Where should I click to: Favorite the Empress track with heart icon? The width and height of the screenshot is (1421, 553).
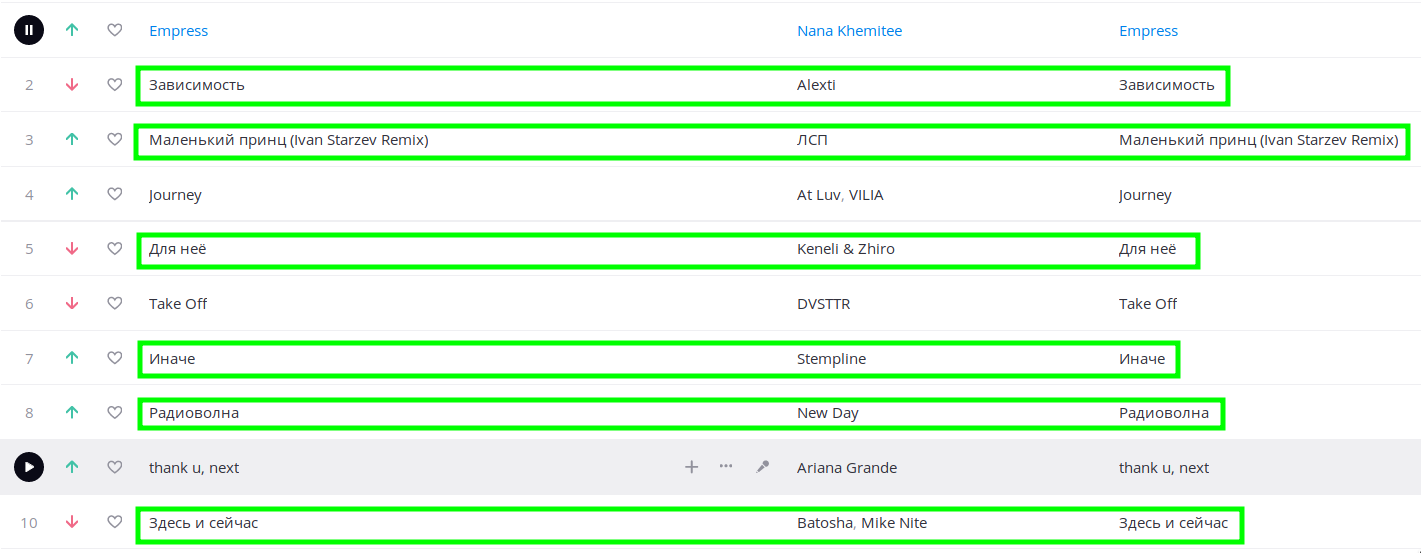click(x=115, y=30)
